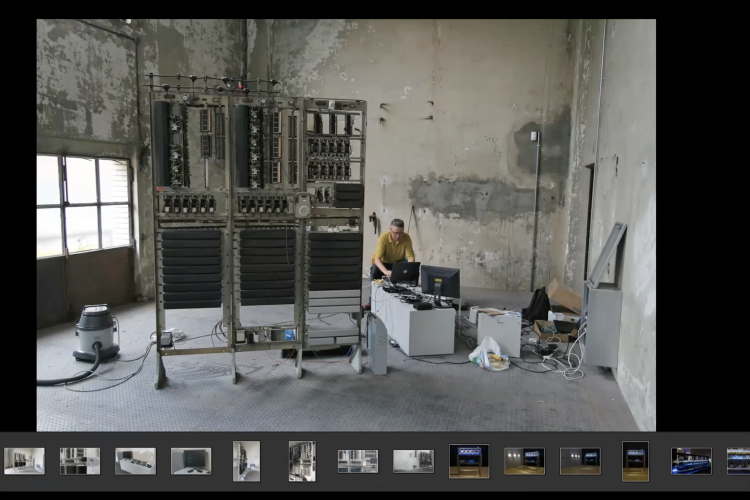750x500 pixels.
Task: Open ninth thumbnail, blue-lit display on stand
Action: [469, 461]
